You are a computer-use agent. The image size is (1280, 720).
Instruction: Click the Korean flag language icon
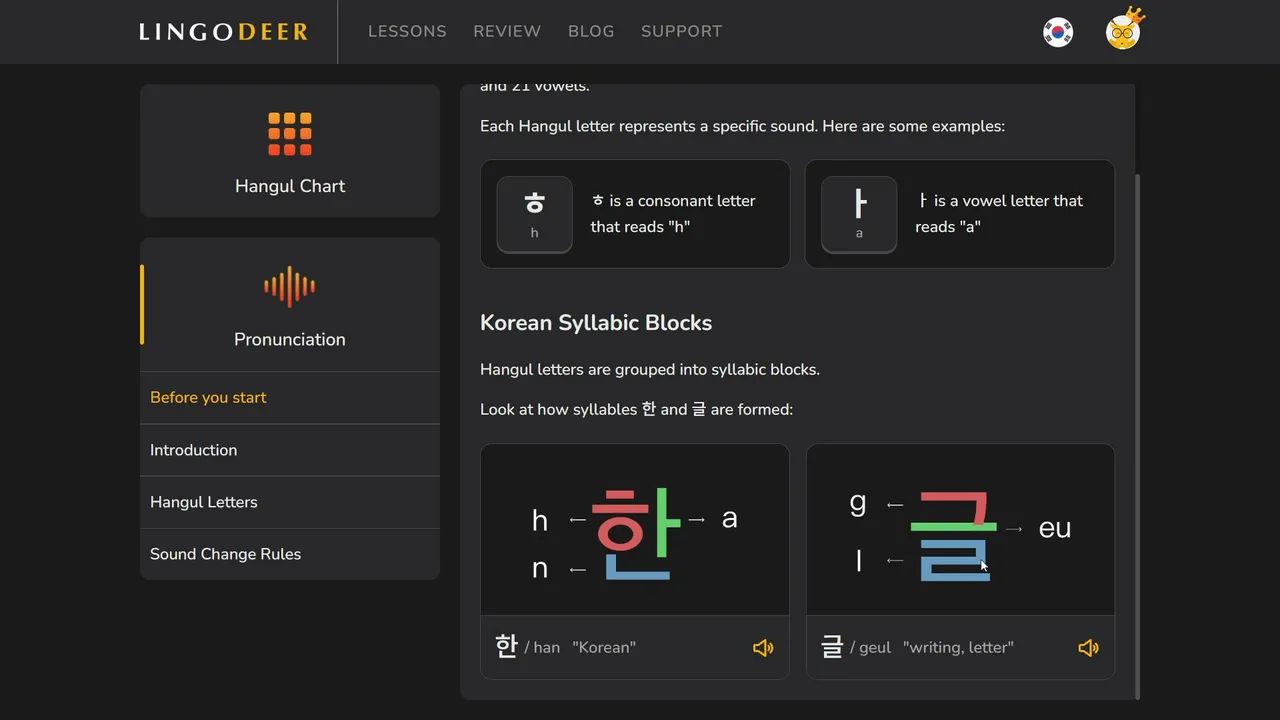click(x=1058, y=32)
